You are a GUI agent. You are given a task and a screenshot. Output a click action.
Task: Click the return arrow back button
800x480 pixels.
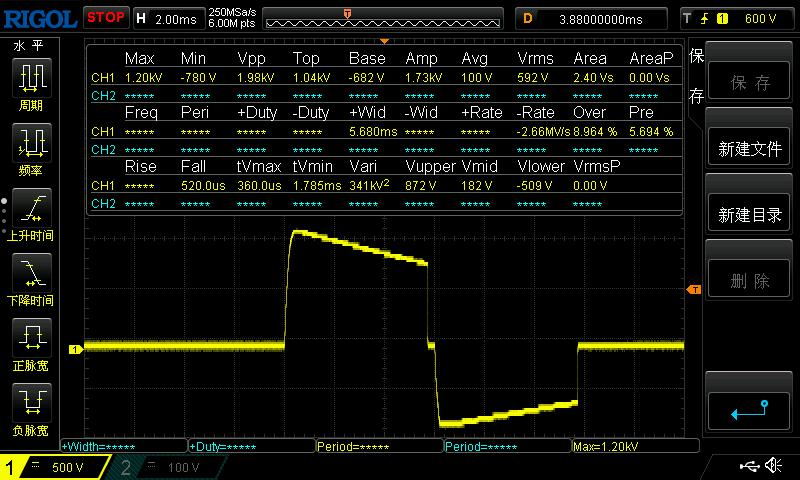click(749, 411)
